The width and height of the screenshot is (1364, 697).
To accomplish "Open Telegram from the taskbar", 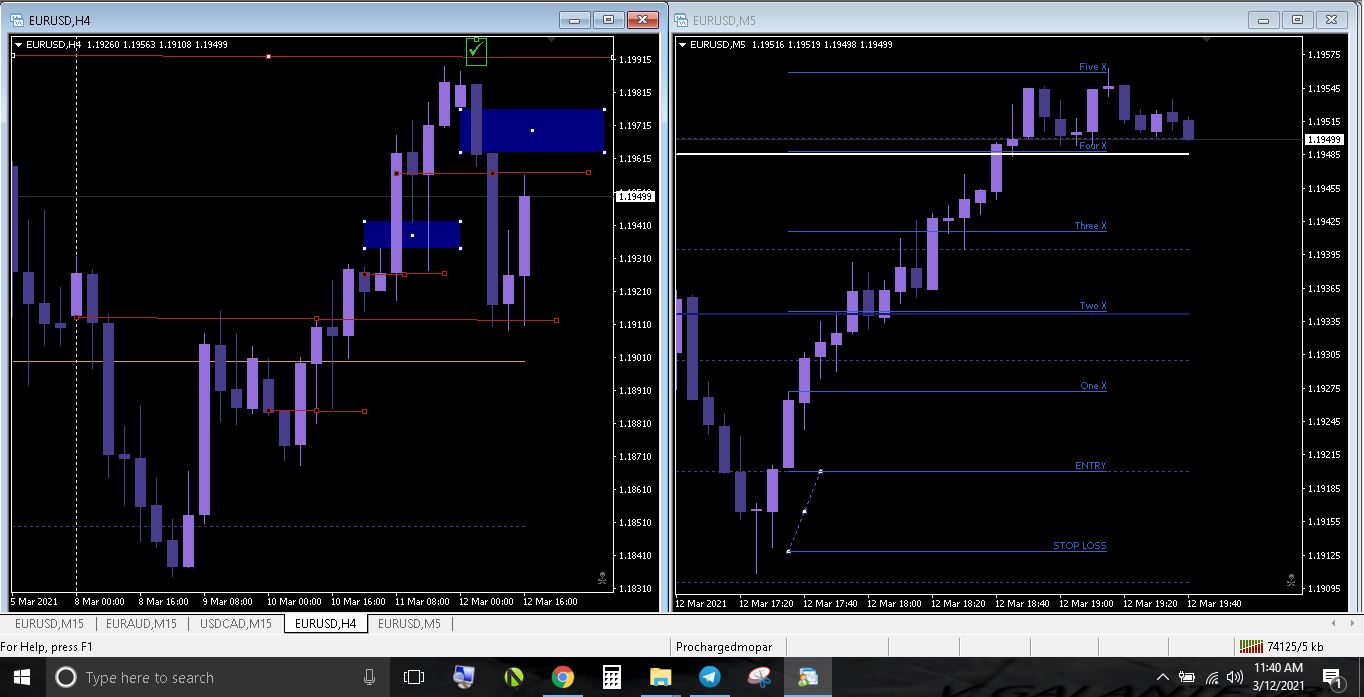I will 710,677.
